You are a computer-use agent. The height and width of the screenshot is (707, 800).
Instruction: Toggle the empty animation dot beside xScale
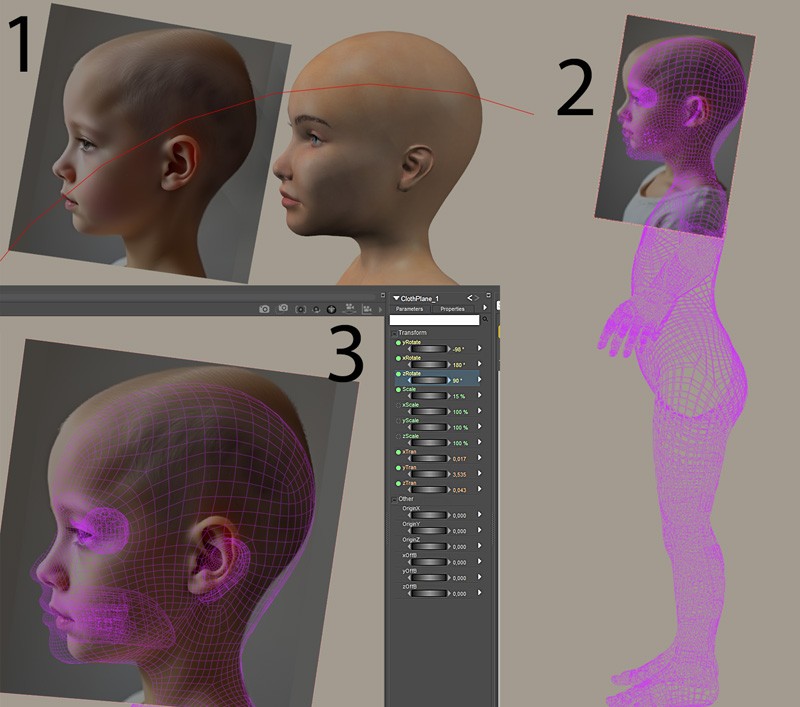click(x=398, y=406)
